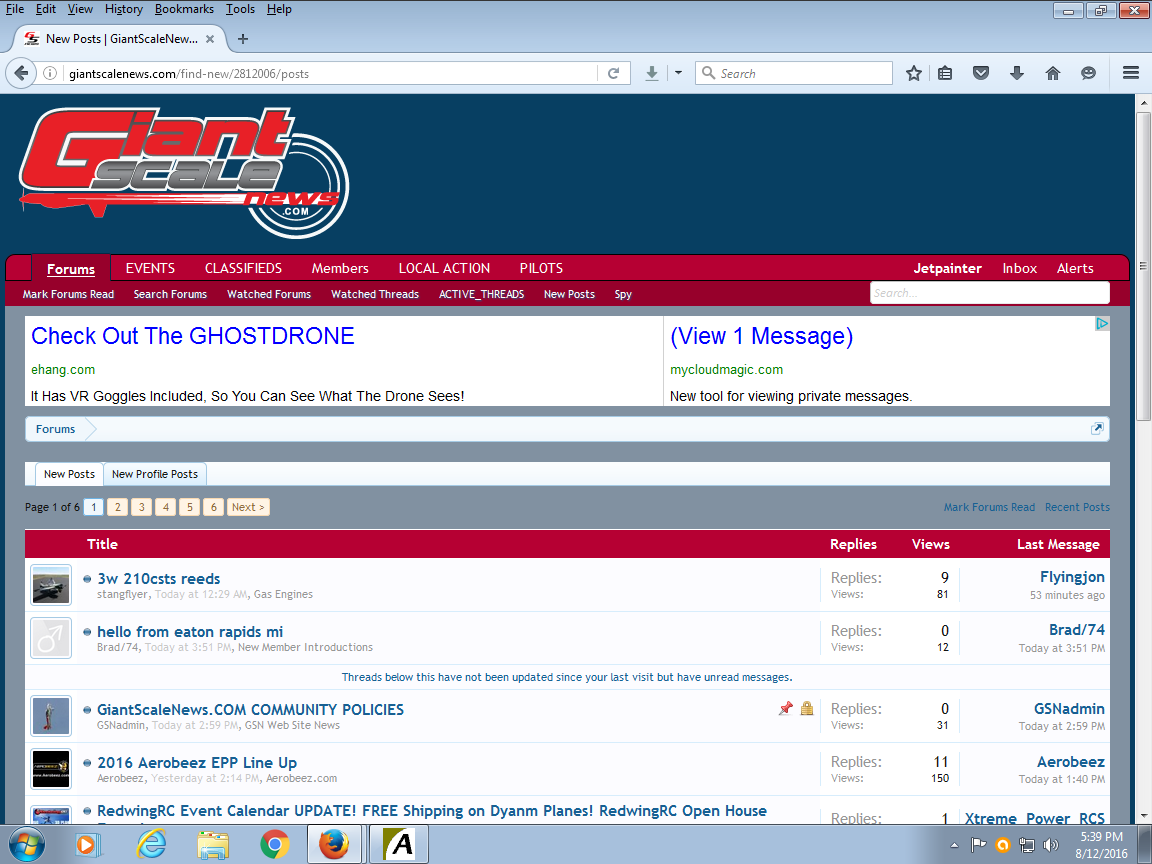Viewport: 1152px width, 864px height.
Task: Open the History menu
Action: pyautogui.click(x=123, y=9)
